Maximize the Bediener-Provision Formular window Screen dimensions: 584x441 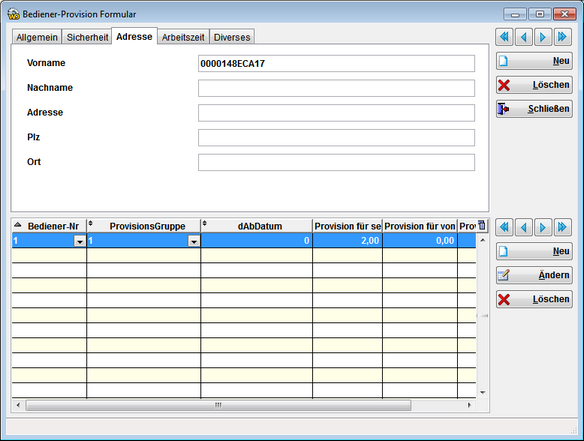(x=540, y=14)
